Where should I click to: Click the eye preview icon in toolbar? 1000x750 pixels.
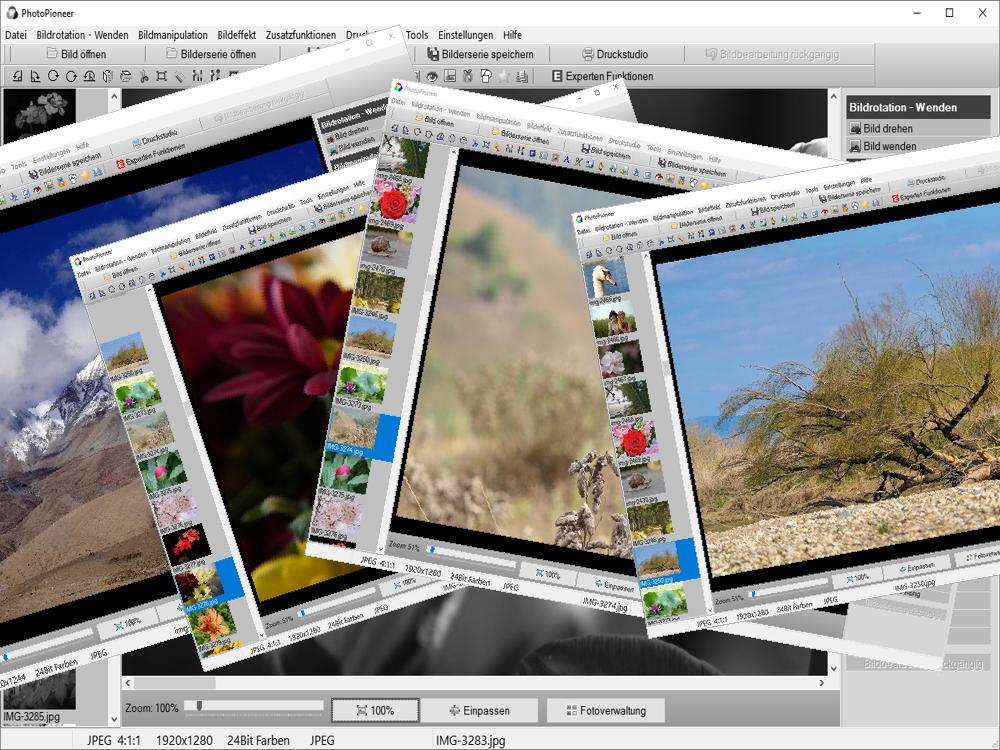pyautogui.click(x=433, y=76)
